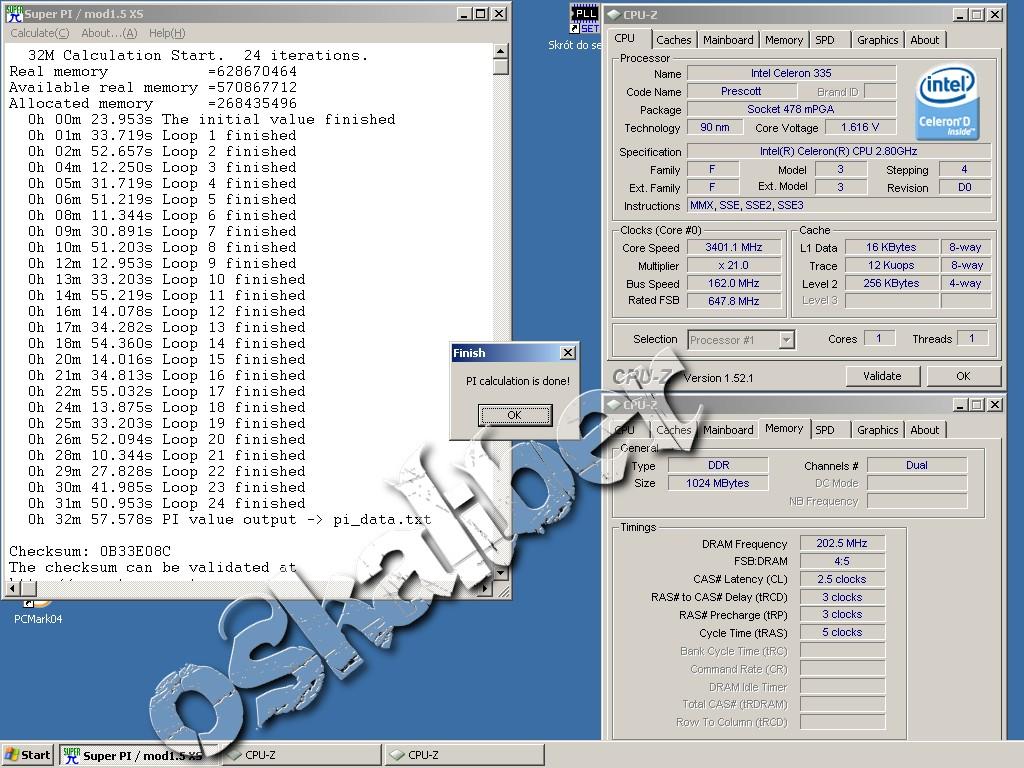This screenshot has height=768, width=1024.
Task: Click the FSB:DRAM 4:5 field
Action: (842, 561)
